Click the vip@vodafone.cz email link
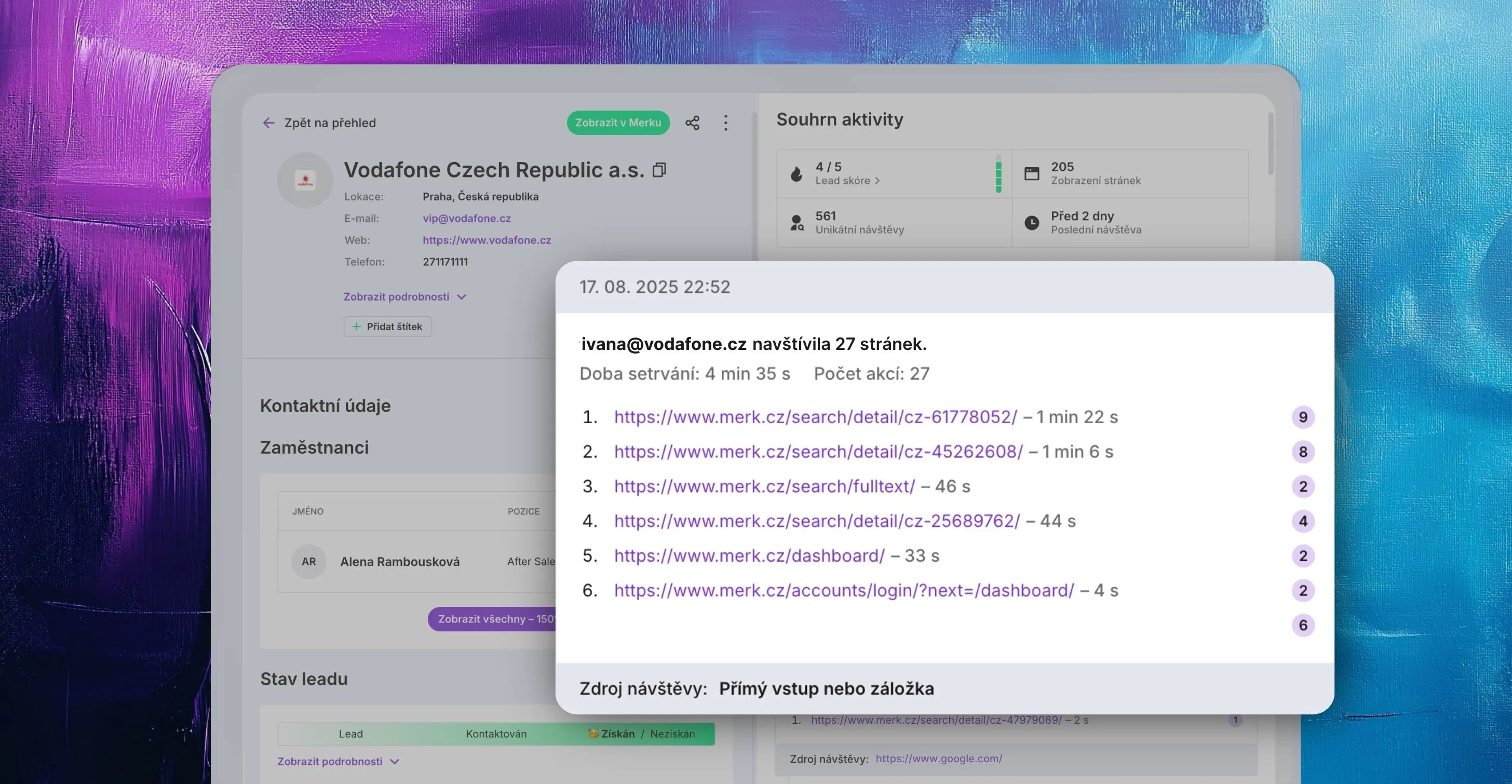The width and height of the screenshot is (1512, 784). (467, 218)
